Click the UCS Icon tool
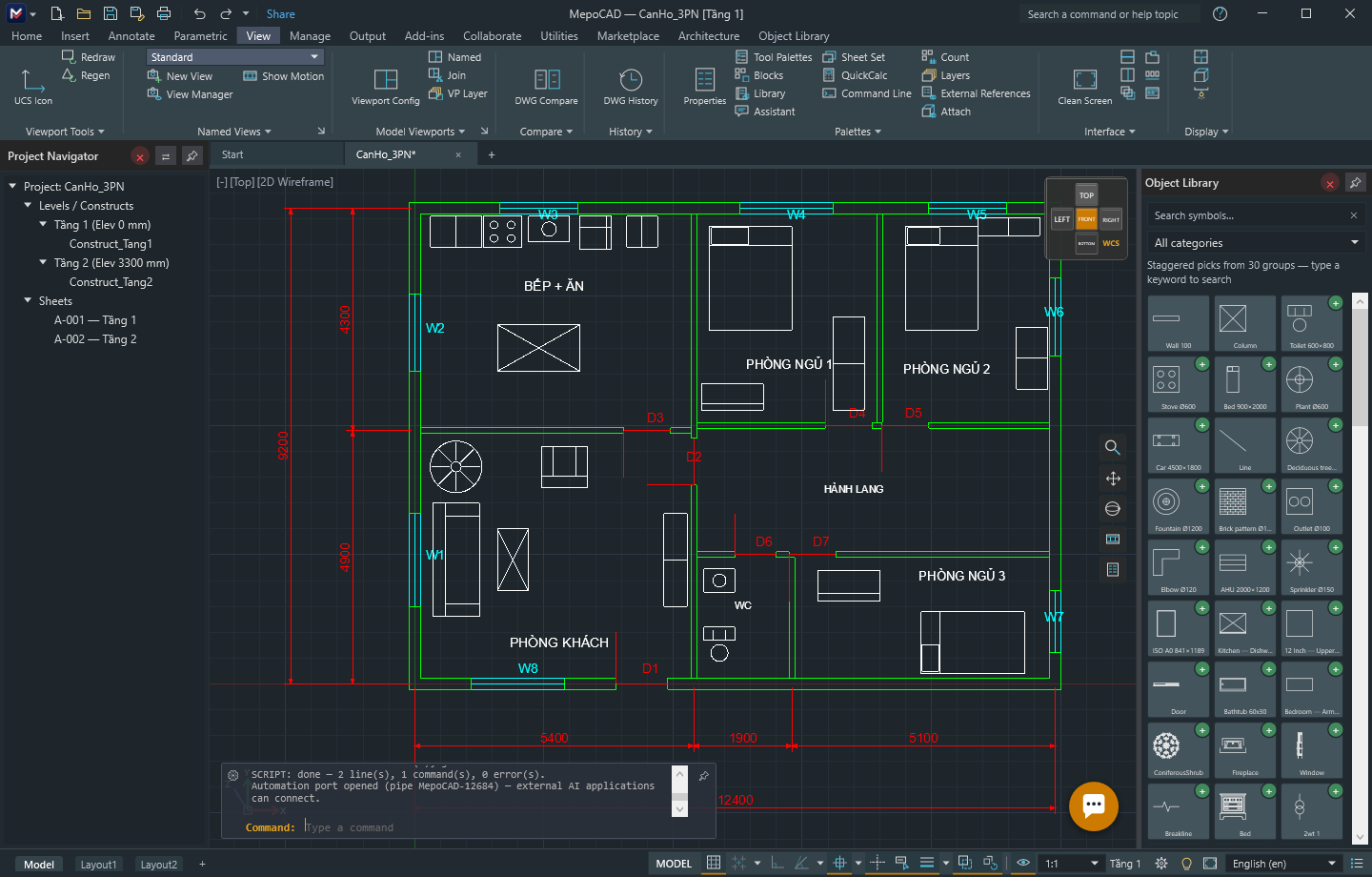Screen dimensions: 1372x877 (x=33, y=86)
